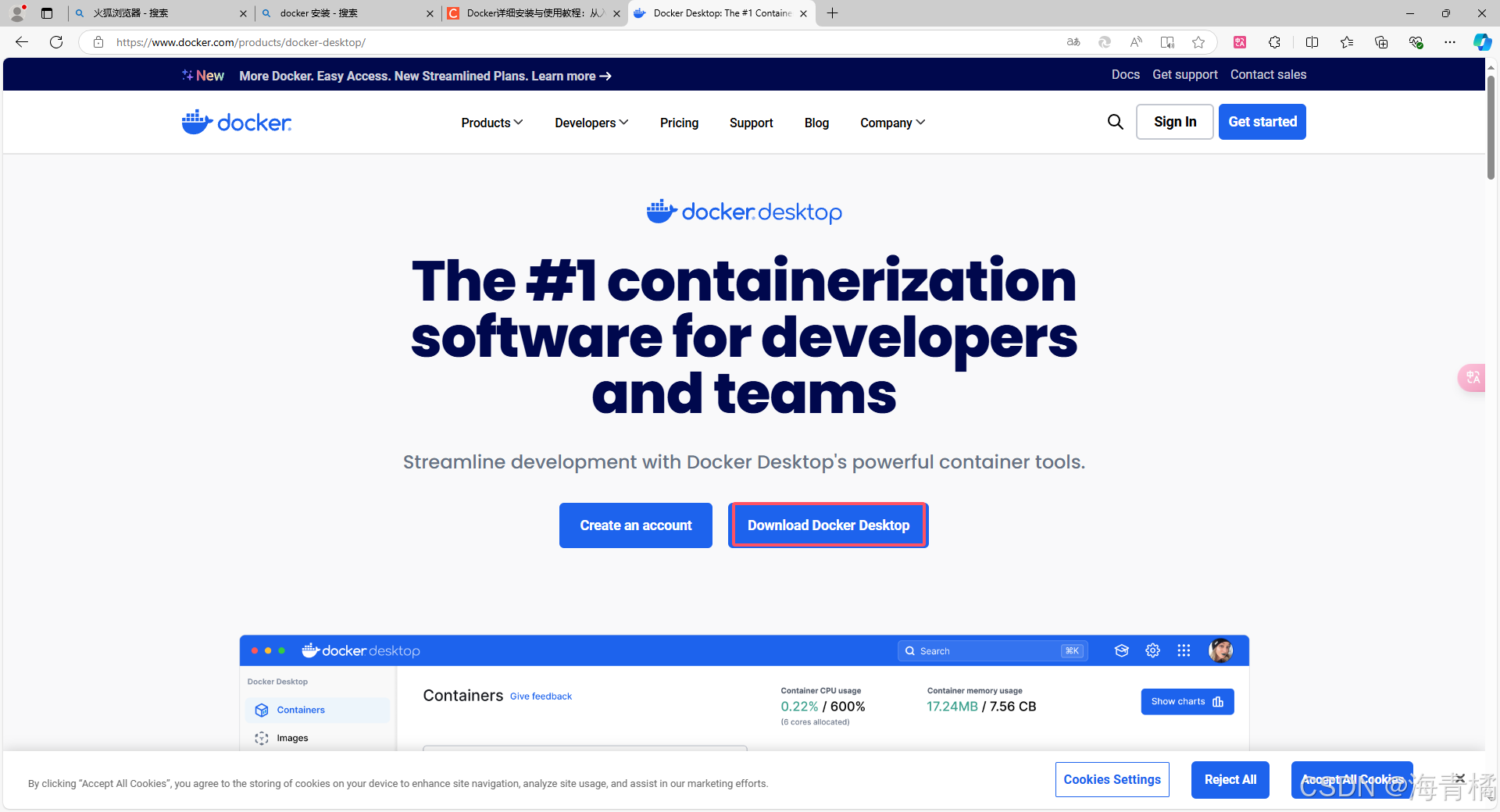Close the docker 安装 search tab

click(430, 13)
